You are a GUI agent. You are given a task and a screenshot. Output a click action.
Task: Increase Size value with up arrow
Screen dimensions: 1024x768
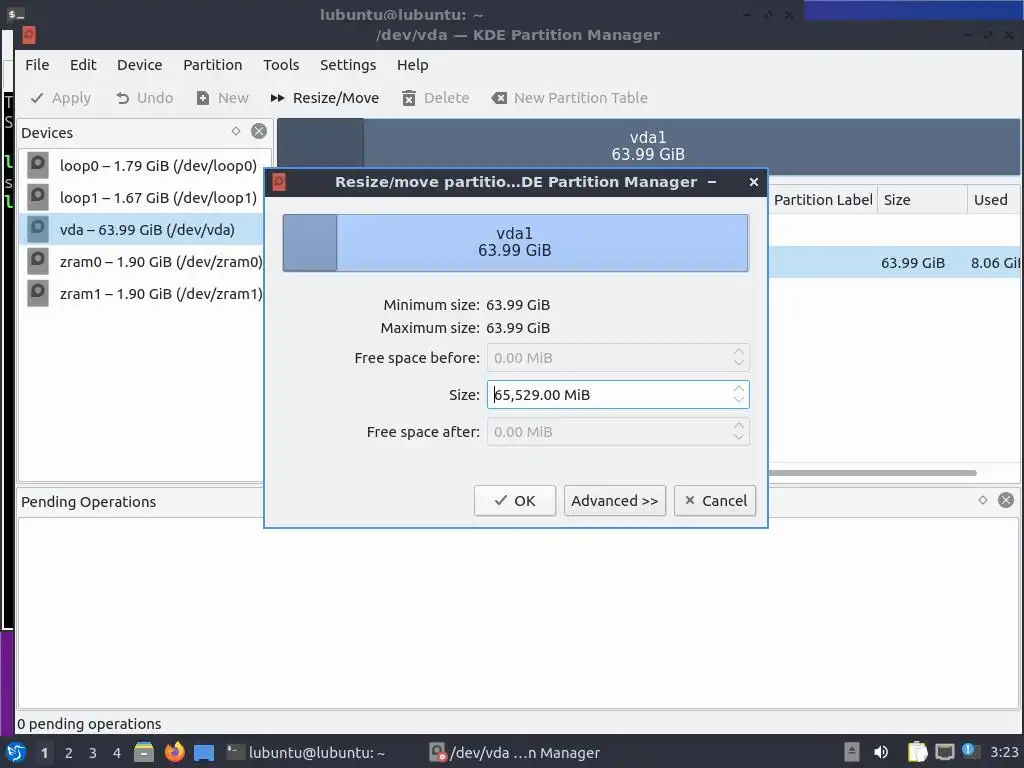tap(739, 388)
